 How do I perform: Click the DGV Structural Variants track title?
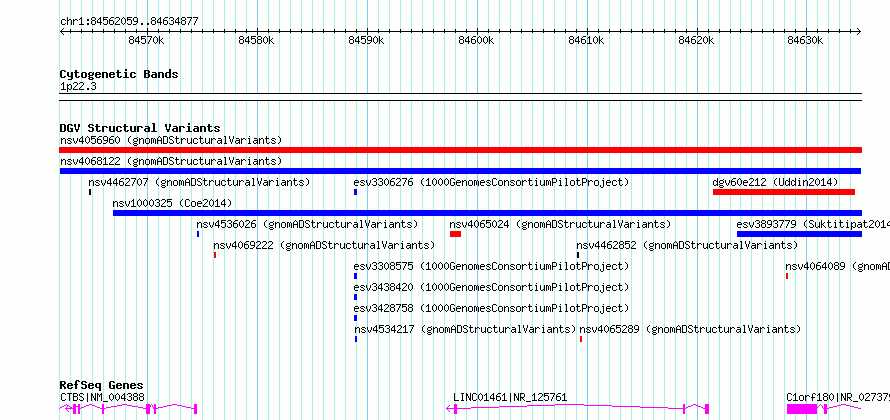pos(140,128)
